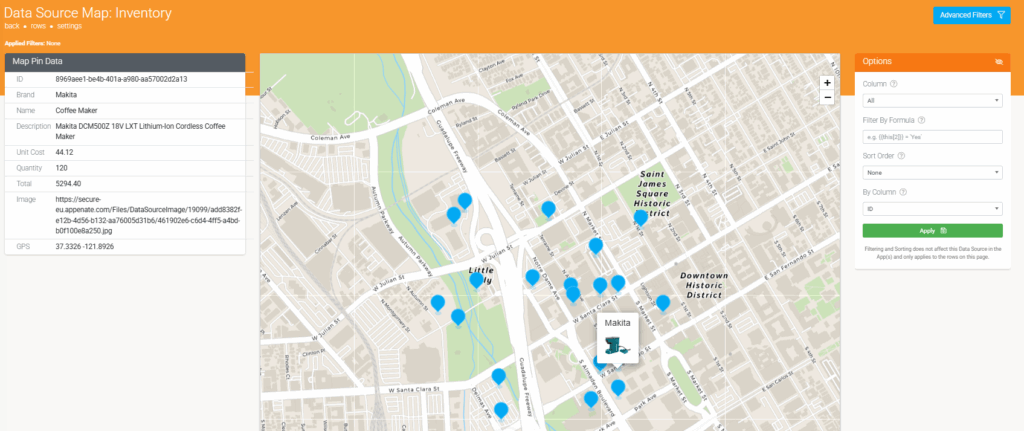Select the pin on W Santa Clara St west of freeway
Screen dimensions: 1024x431
coord(498,375)
